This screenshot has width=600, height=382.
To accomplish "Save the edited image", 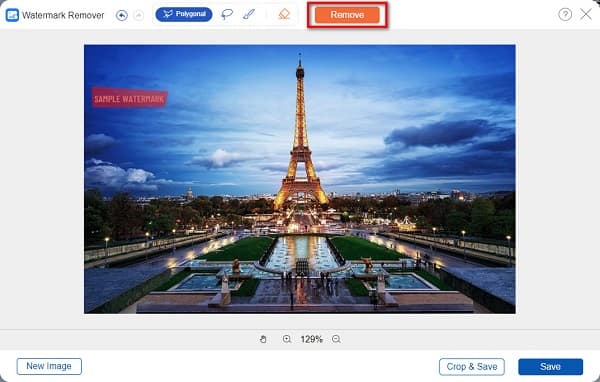I will click(x=550, y=367).
